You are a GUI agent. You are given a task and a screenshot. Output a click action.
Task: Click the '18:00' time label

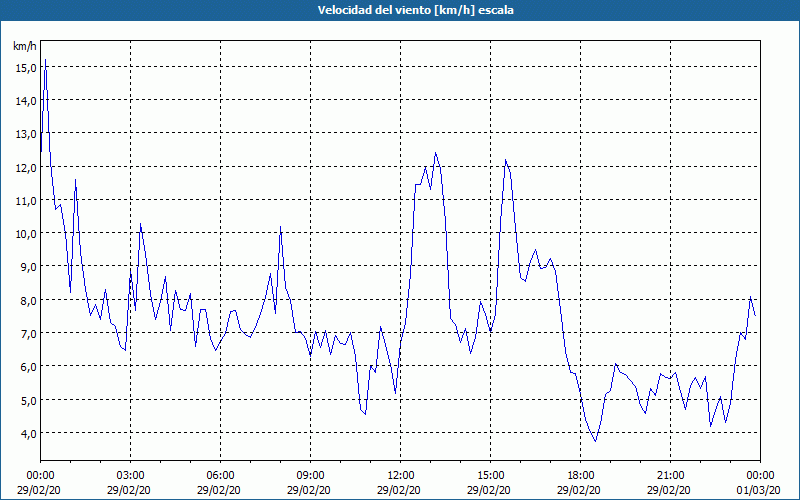tap(580, 476)
